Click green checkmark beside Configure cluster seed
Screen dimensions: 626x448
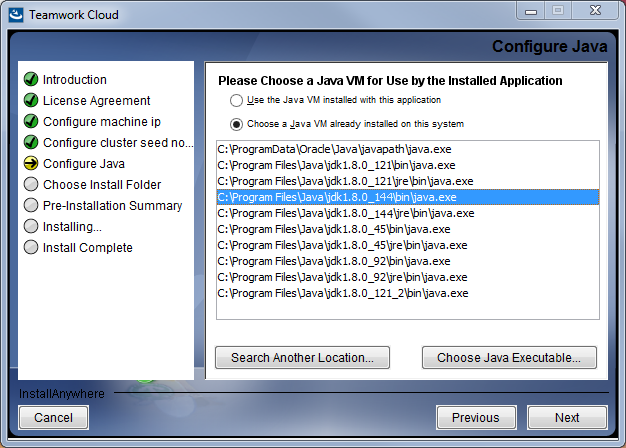[x=31, y=142]
